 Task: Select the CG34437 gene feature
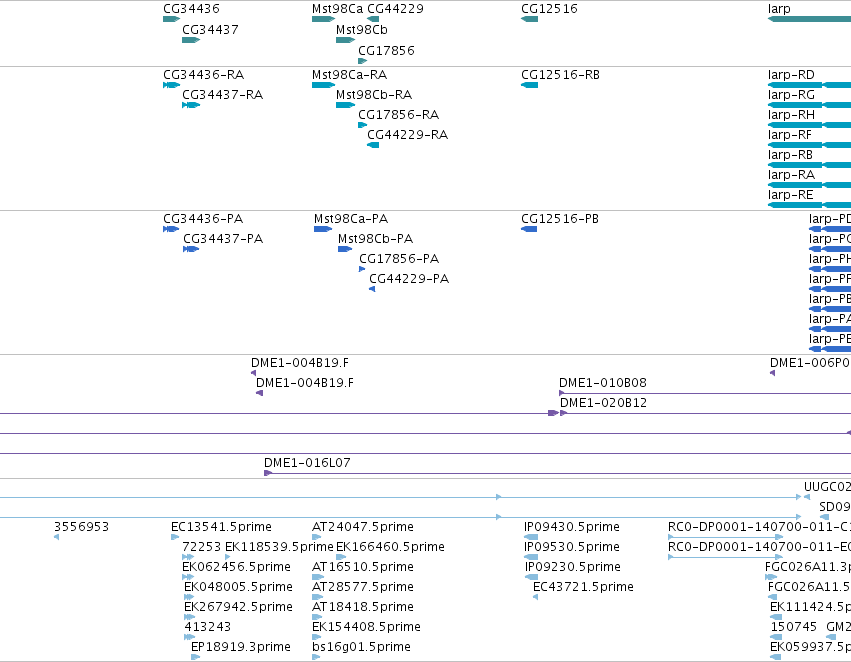(x=191, y=40)
